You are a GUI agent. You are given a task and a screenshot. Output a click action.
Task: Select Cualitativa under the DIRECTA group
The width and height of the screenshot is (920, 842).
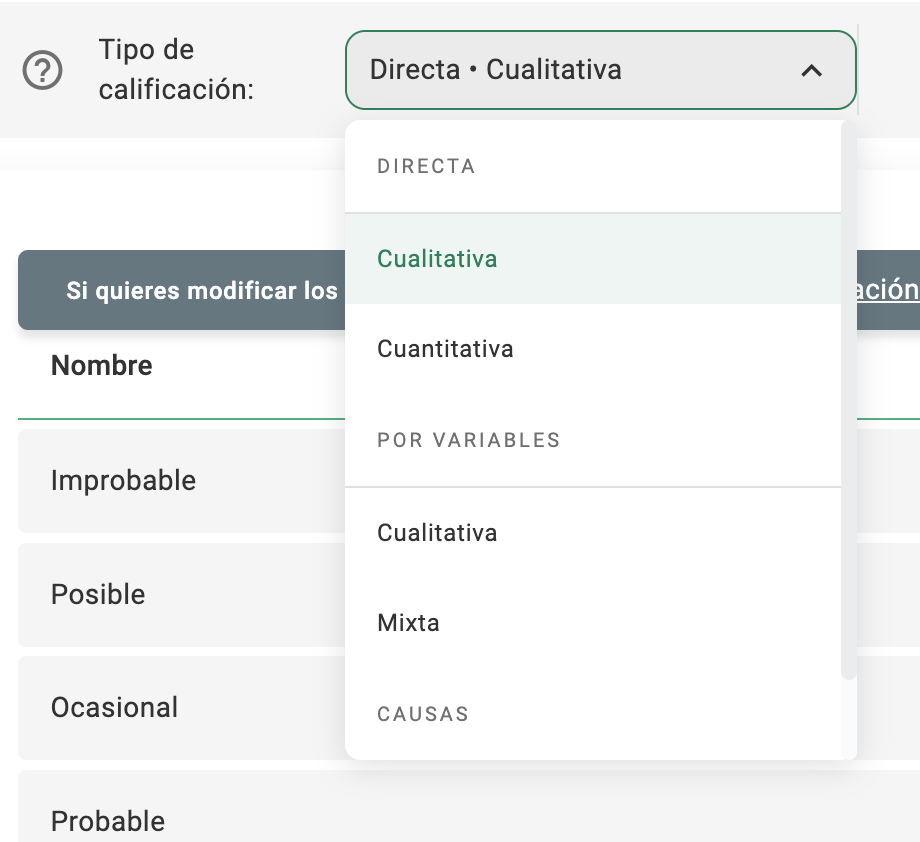click(x=437, y=259)
